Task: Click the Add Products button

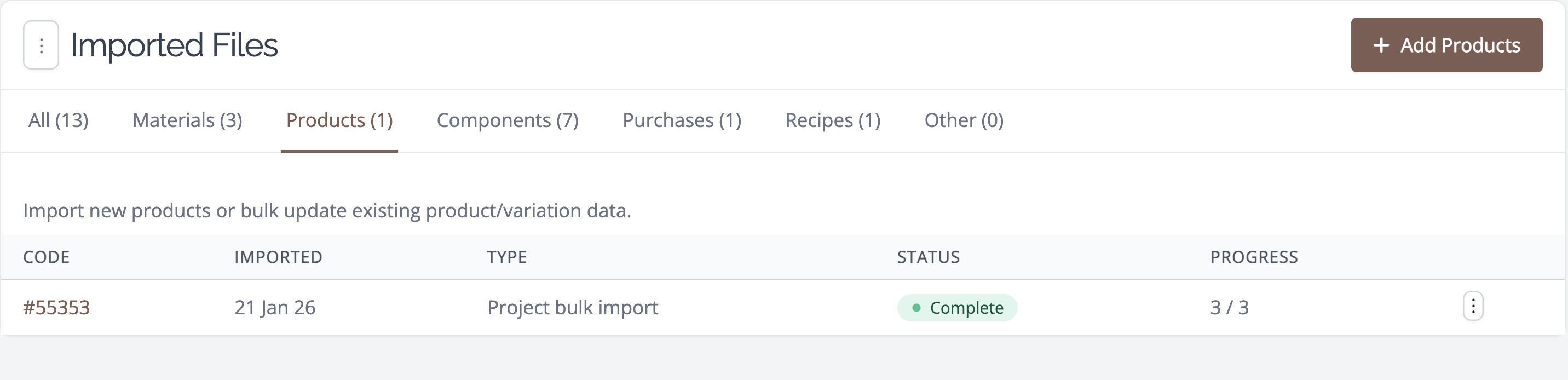Action: tap(1446, 45)
